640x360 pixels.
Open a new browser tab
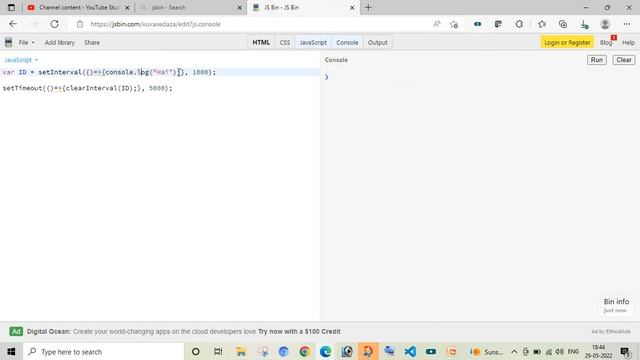(368, 7)
